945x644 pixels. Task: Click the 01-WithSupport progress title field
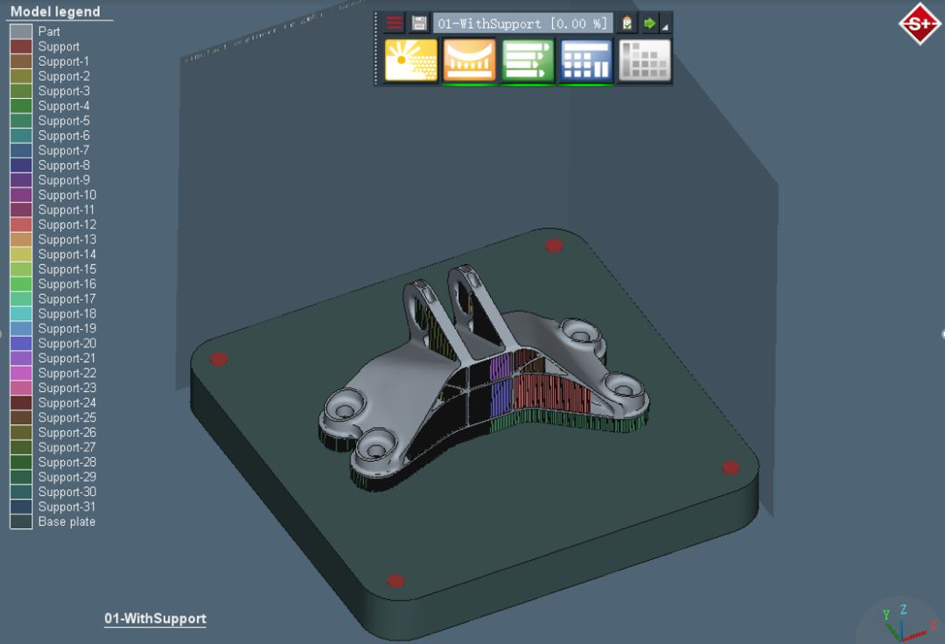click(523, 23)
